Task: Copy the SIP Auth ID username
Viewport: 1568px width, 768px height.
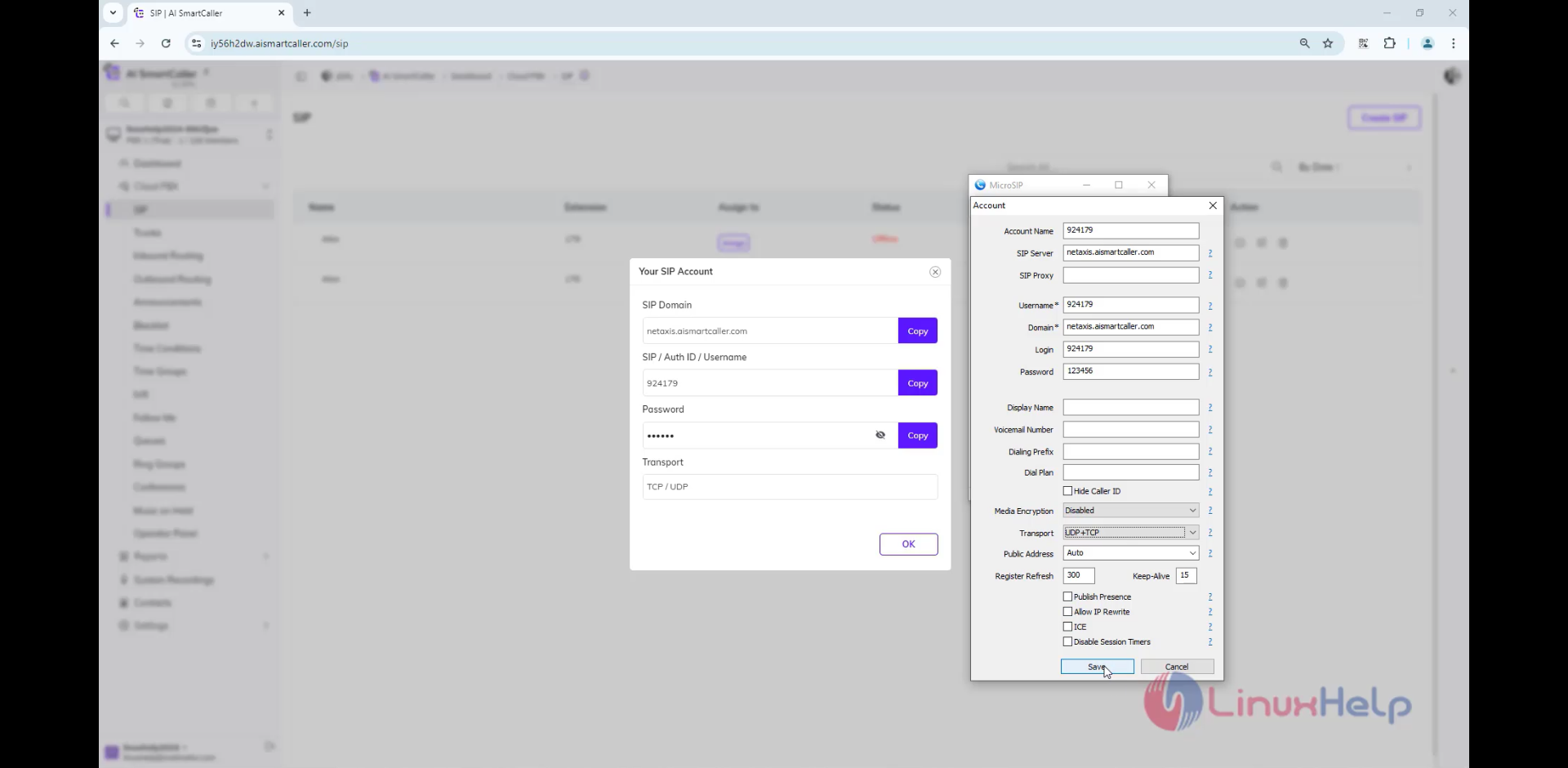Action: coord(917,383)
